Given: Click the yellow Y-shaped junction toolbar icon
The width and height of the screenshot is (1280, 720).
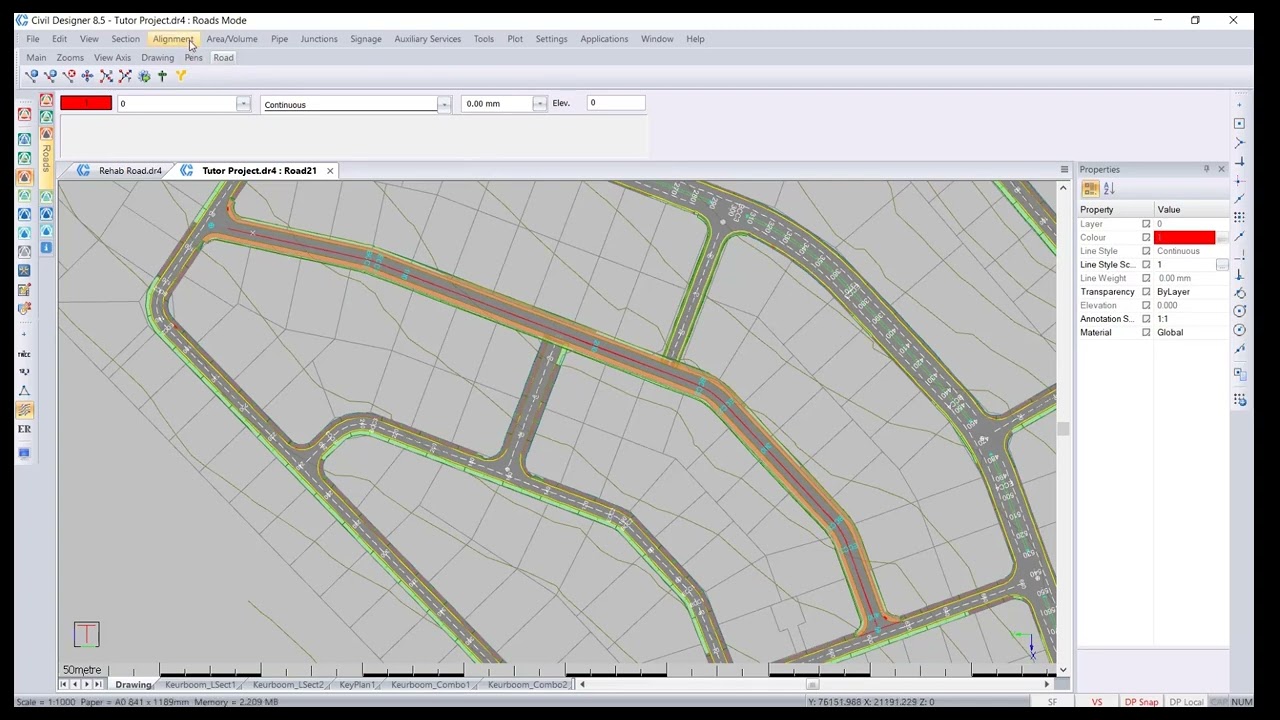Looking at the screenshot, I should (x=181, y=76).
